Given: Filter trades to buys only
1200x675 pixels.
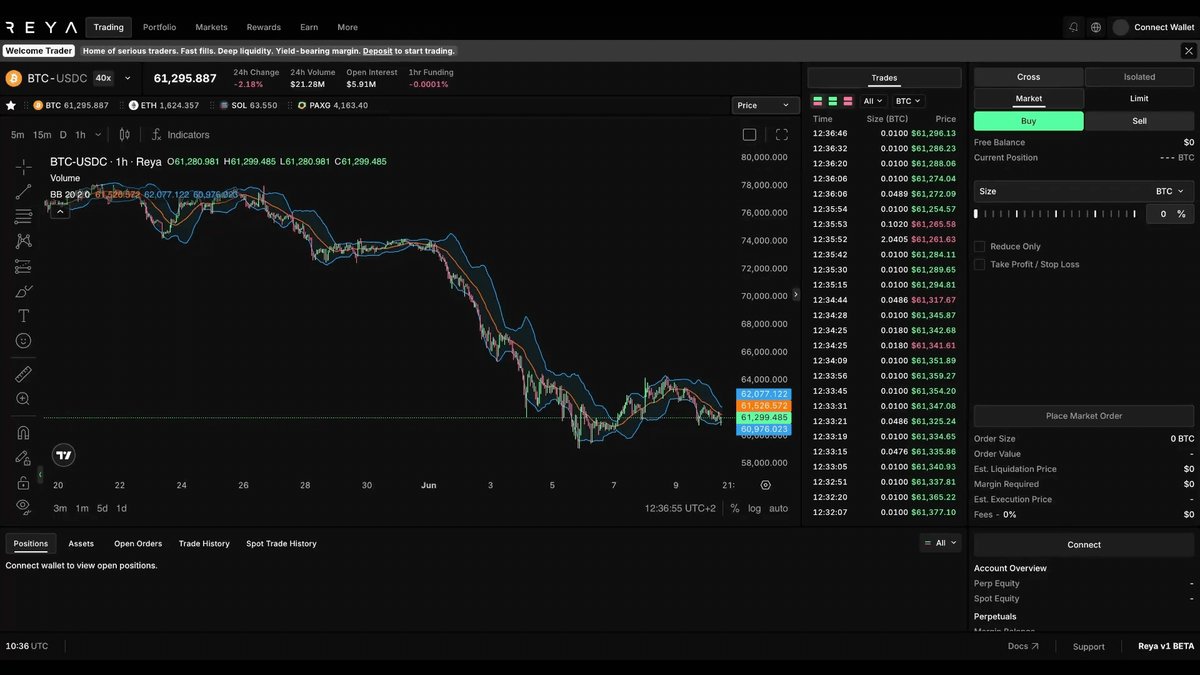Looking at the screenshot, I should [832, 101].
